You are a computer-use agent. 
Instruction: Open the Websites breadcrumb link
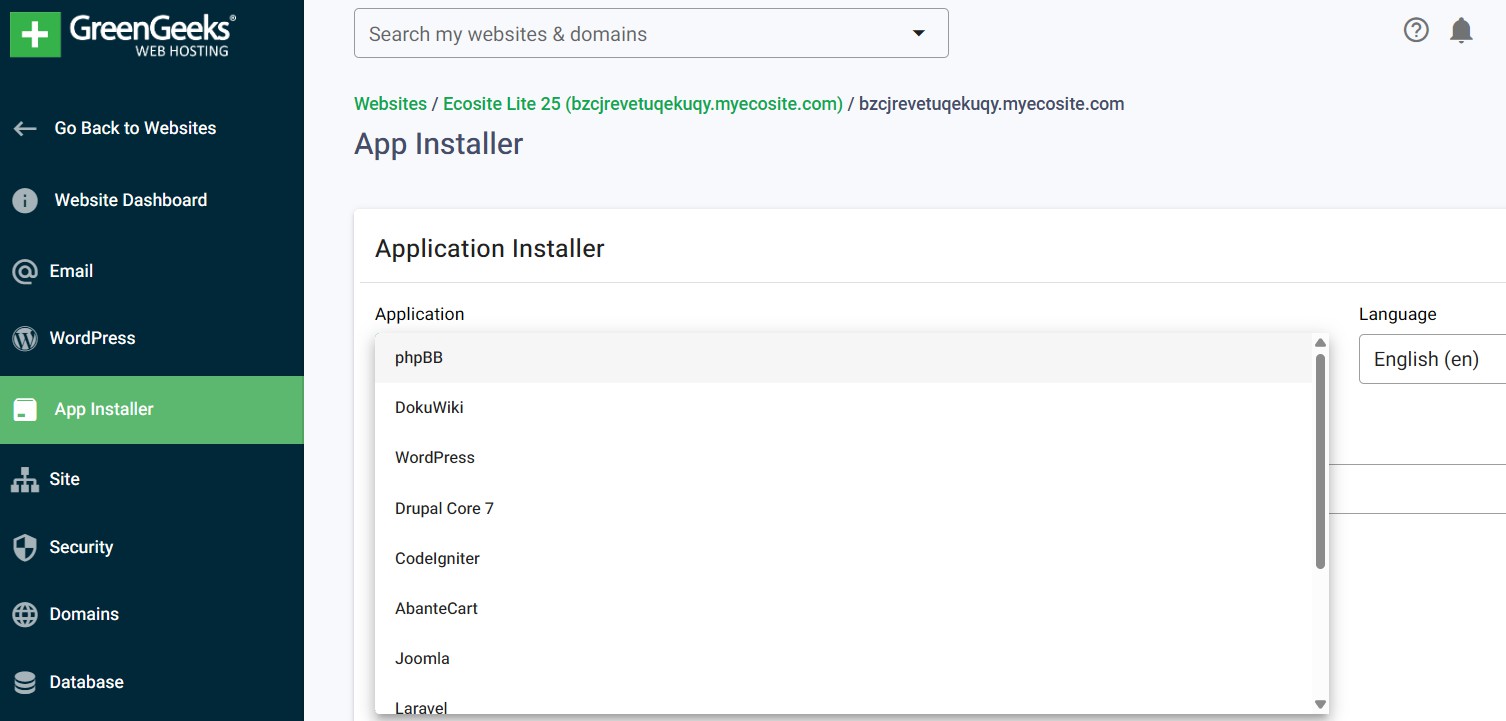pyautogui.click(x=390, y=103)
